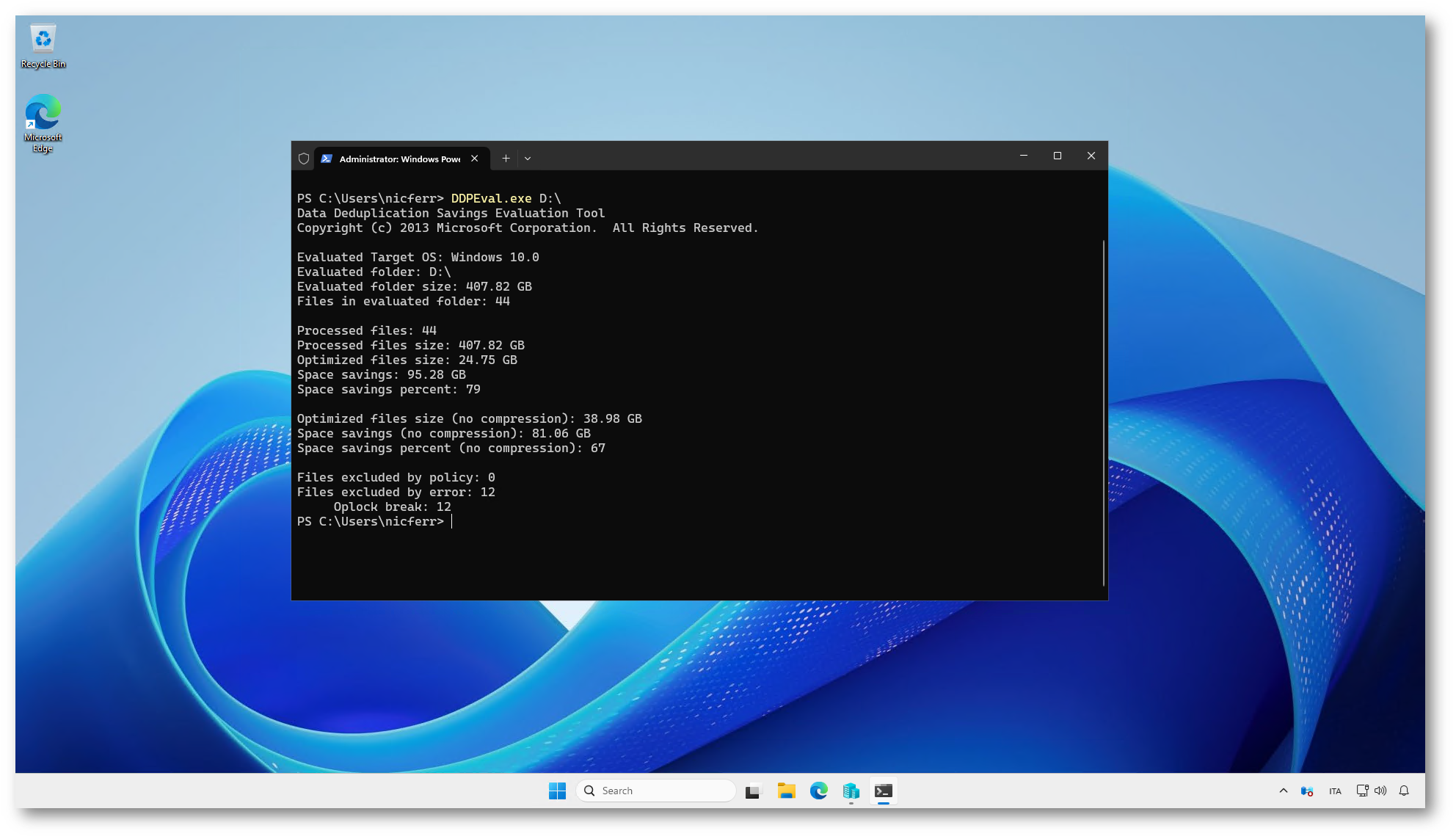Image resolution: width=1456 pixels, height=839 pixels.
Task: Select the Administrator: Windows PowerShell tab
Action: (401, 159)
